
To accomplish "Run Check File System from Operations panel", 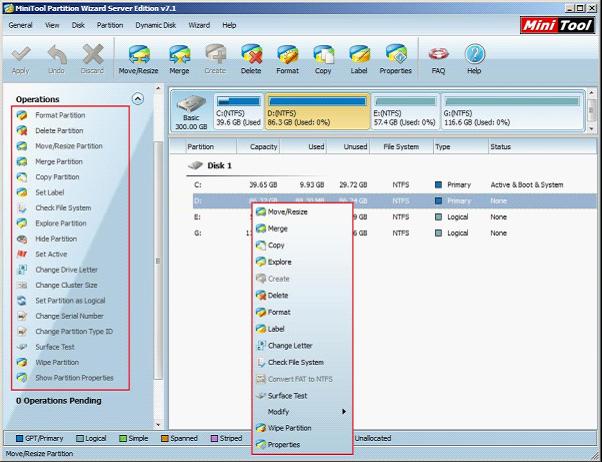I will [x=63, y=208].
